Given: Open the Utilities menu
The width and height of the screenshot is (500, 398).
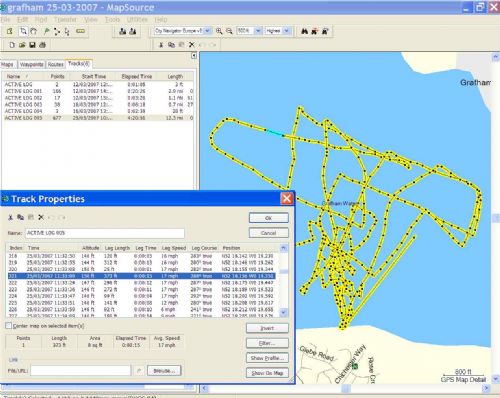Looking at the screenshot, I should tap(137, 20).
